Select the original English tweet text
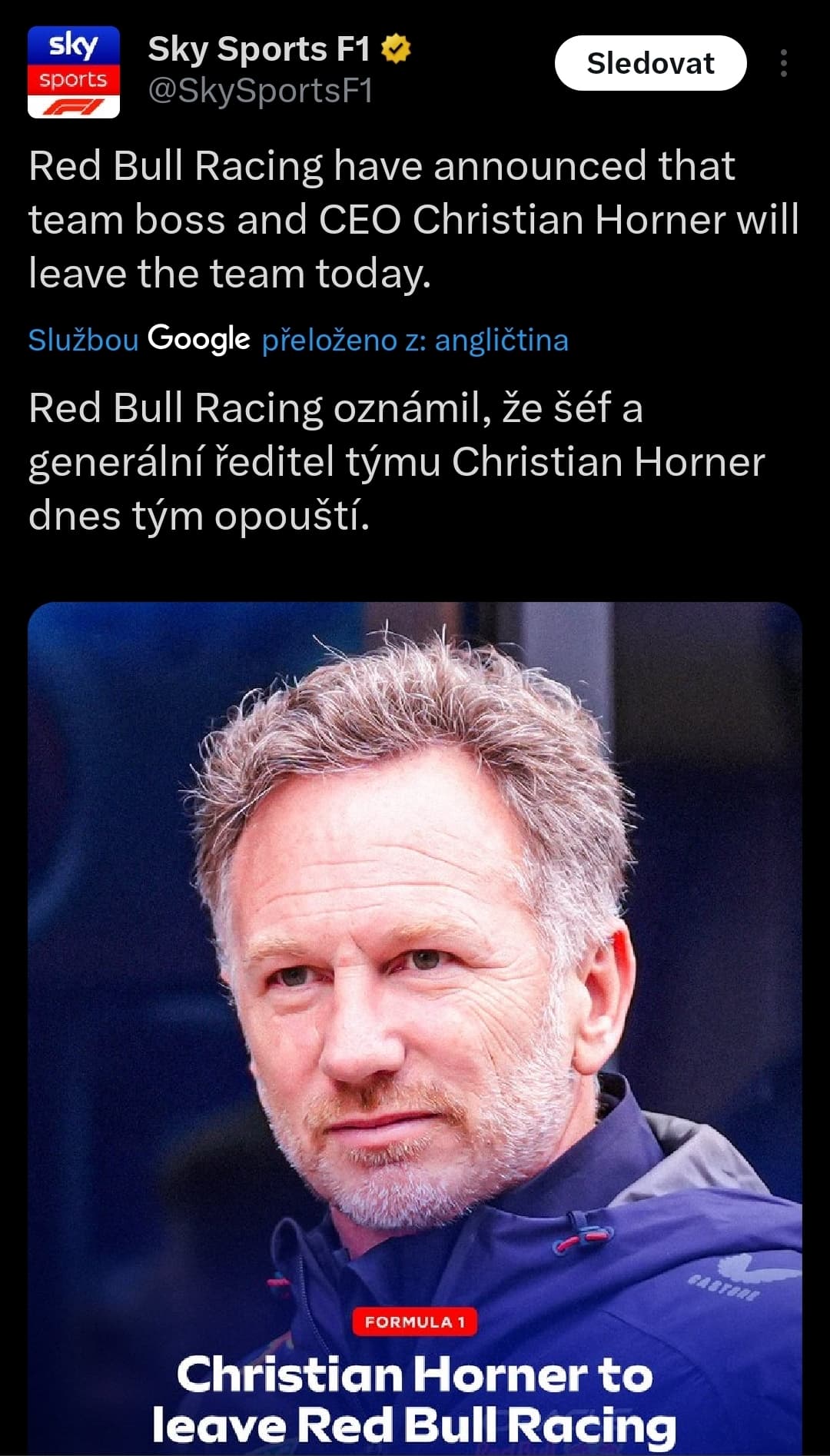Screen dimensions: 830x1456 click(414, 220)
